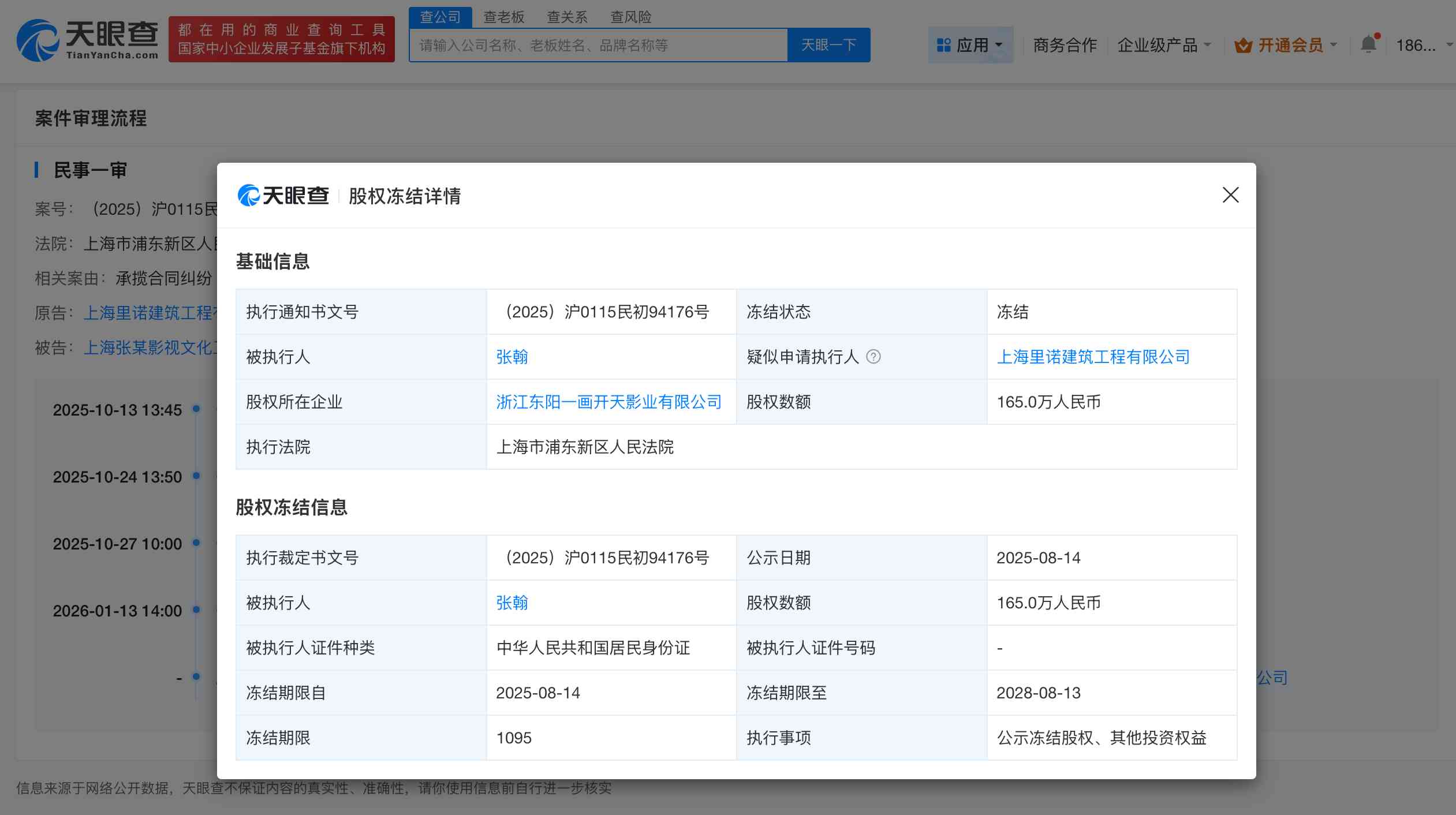This screenshot has height=815, width=1456.
Task: Close the 股权冻结详情 dialog
Action: click(1231, 195)
